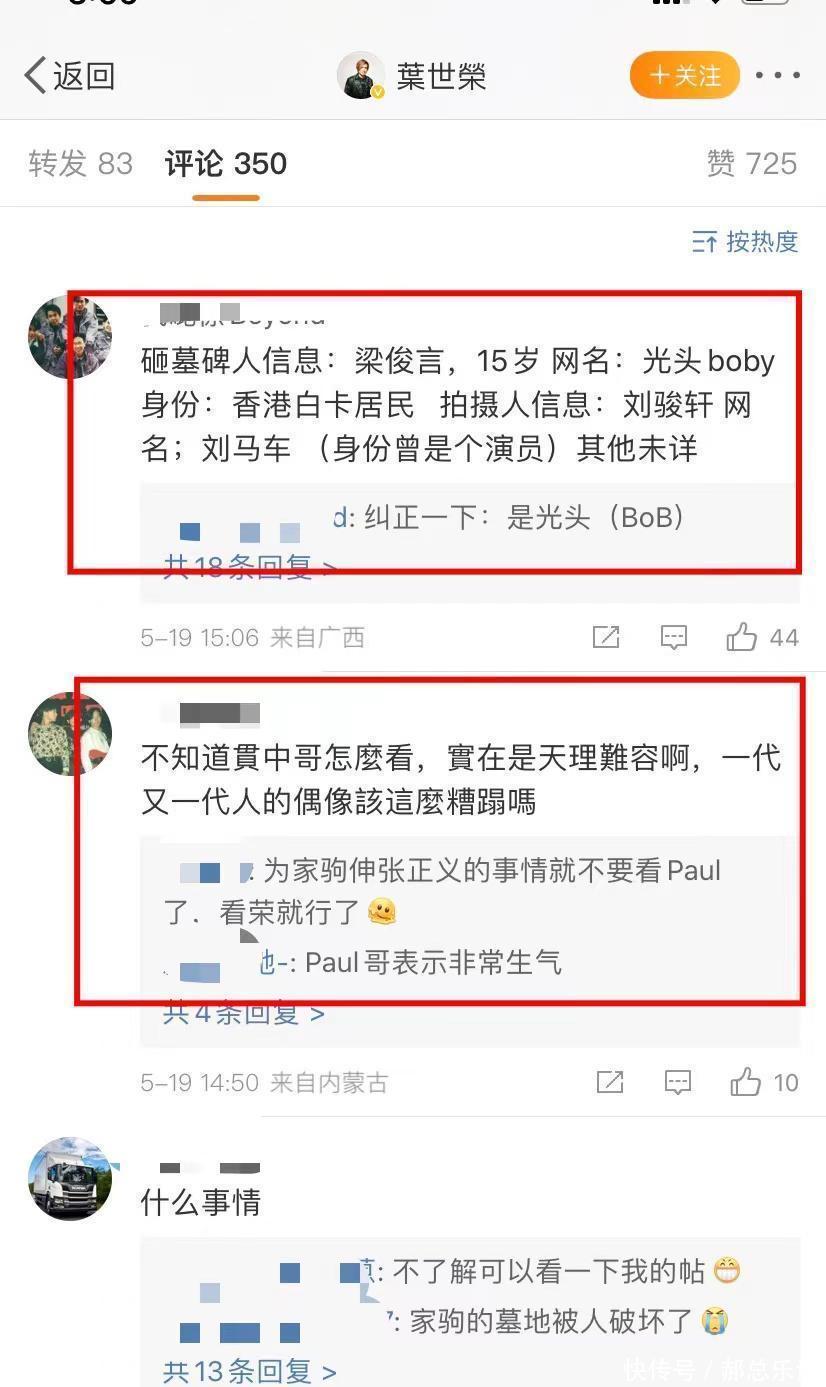Like the comment with 44 likes
This screenshot has height=1387, width=826.
pyautogui.click(x=742, y=637)
